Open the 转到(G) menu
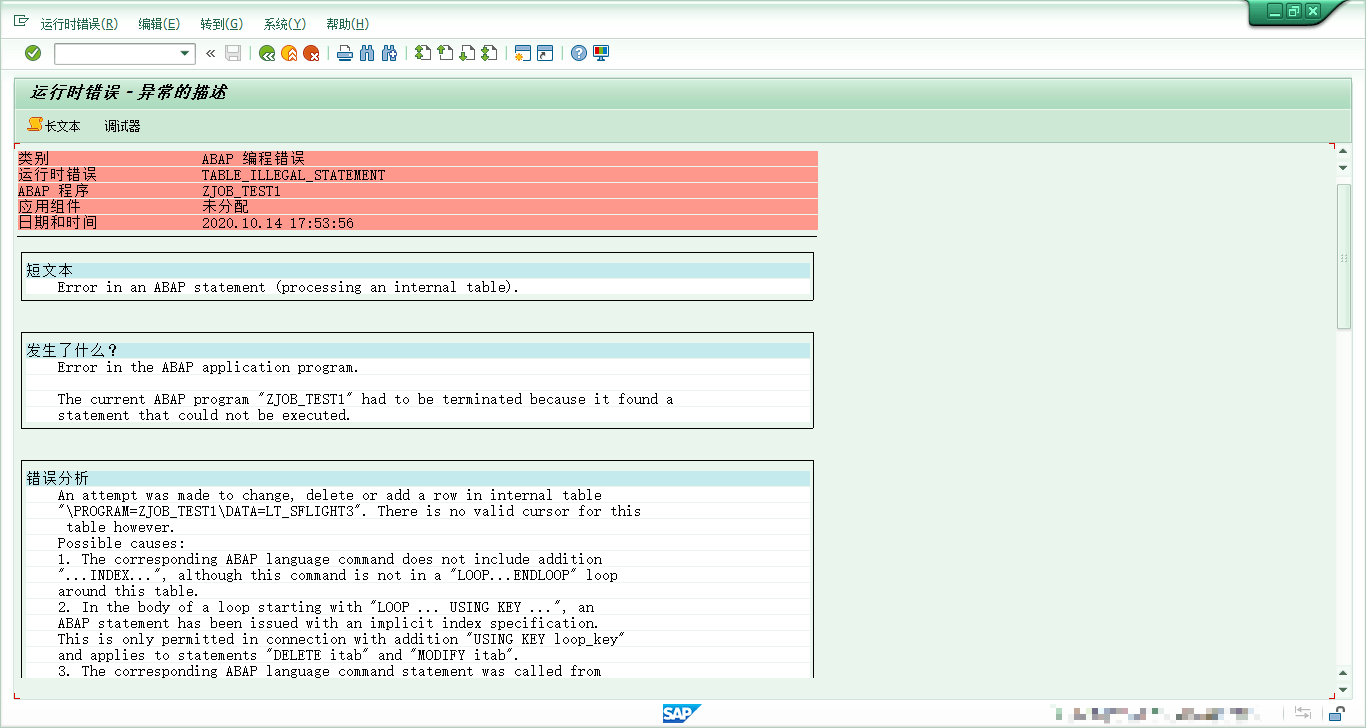The width and height of the screenshot is (1366, 728). (220, 24)
